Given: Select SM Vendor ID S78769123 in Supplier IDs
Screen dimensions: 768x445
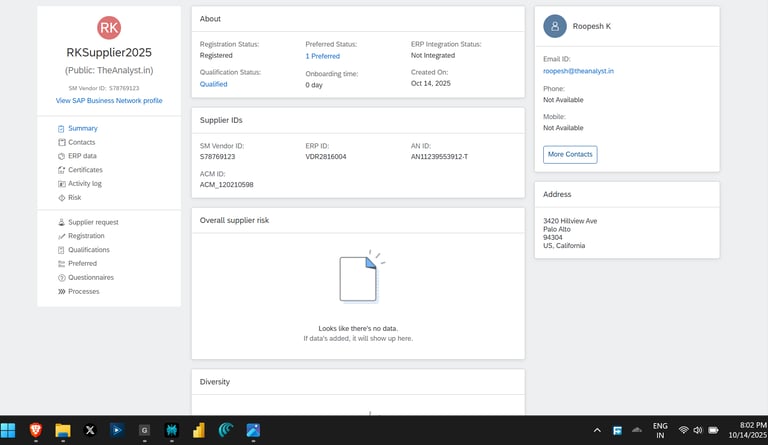Looking at the screenshot, I should click(x=217, y=157).
